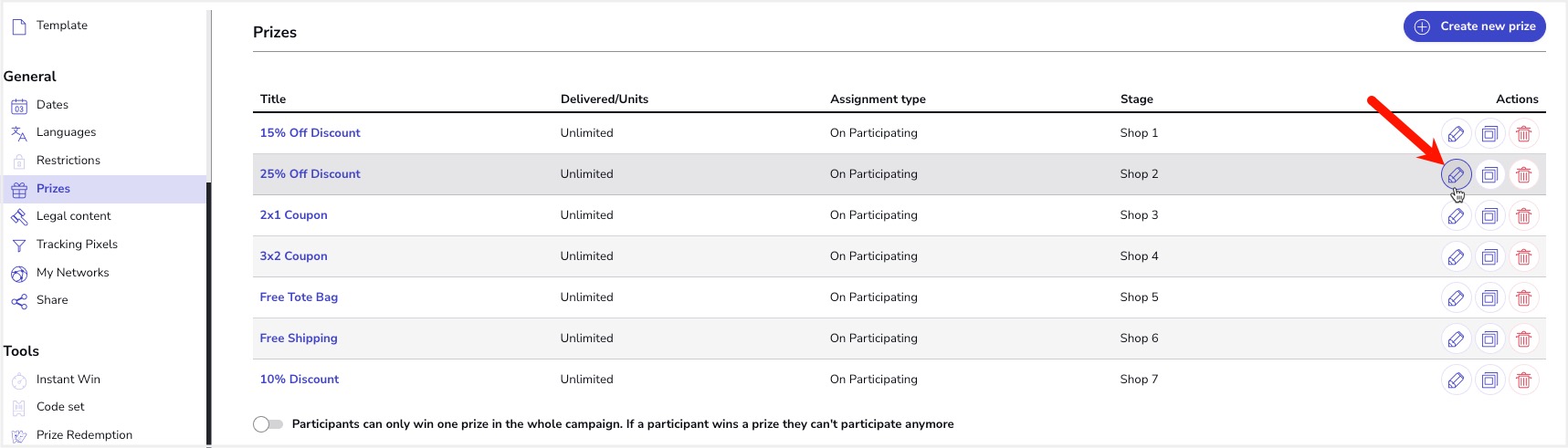Image resolution: width=1568 pixels, height=448 pixels.
Task: Go to Legal content section
Action: pos(73,216)
